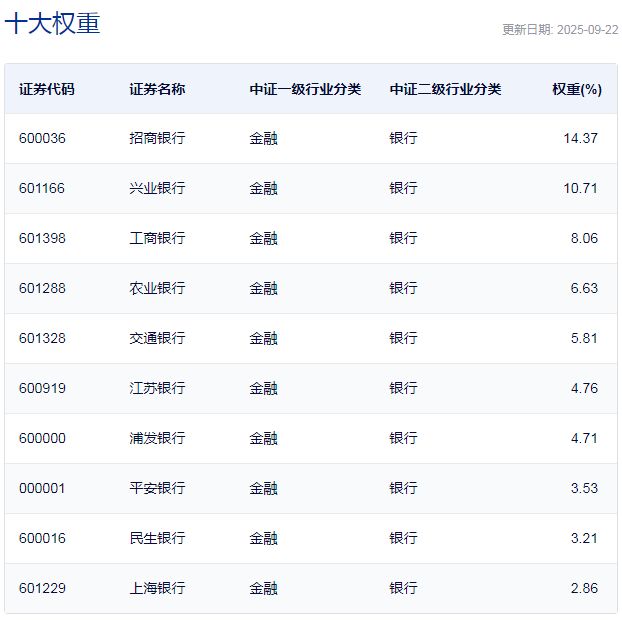Click the 证券代码 column header
Viewport: 622px width, 620px height.
(x=46, y=89)
